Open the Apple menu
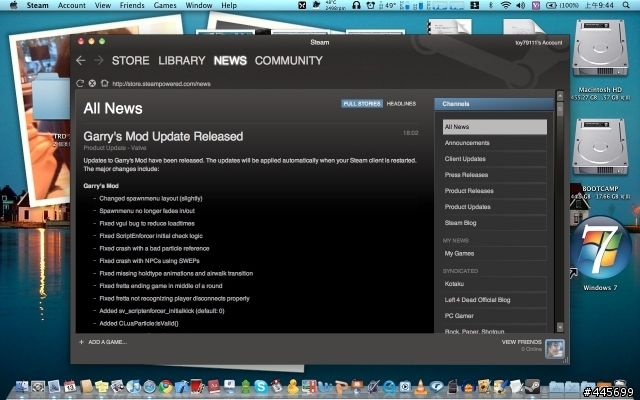This screenshot has width=640, height=400. pos(13,5)
